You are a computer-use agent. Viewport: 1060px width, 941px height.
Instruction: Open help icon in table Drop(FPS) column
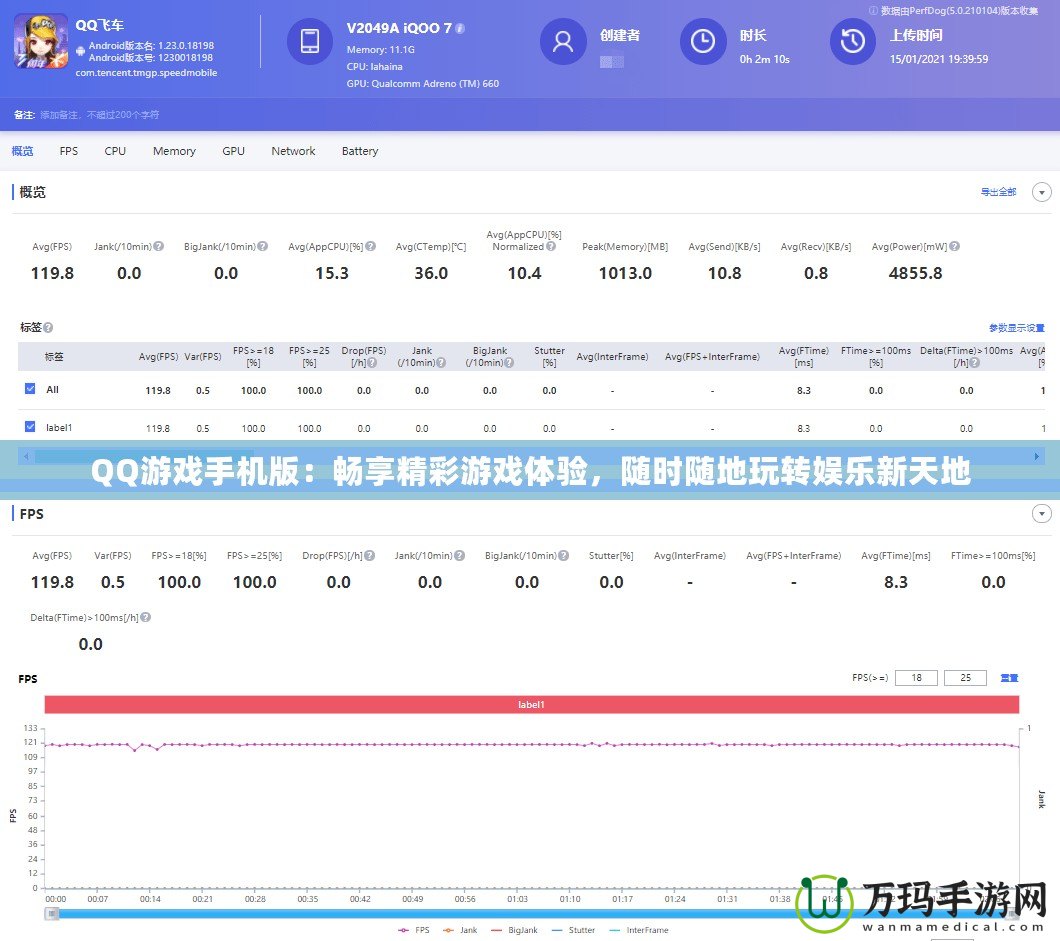pyautogui.click(x=372, y=363)
